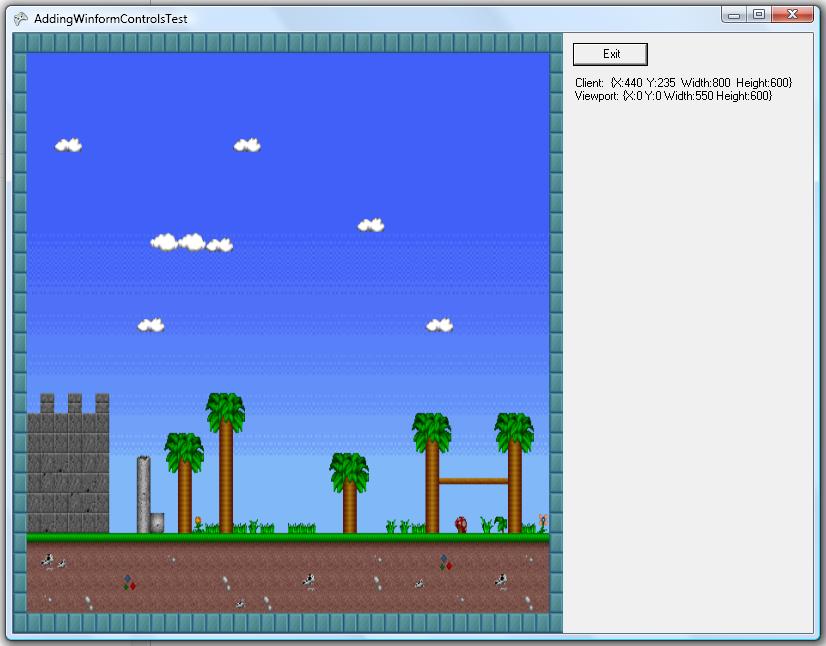Click the AddingWinformControlsTest title text
The height and width of the screenshot is (646, 826).
click(111, 19)
